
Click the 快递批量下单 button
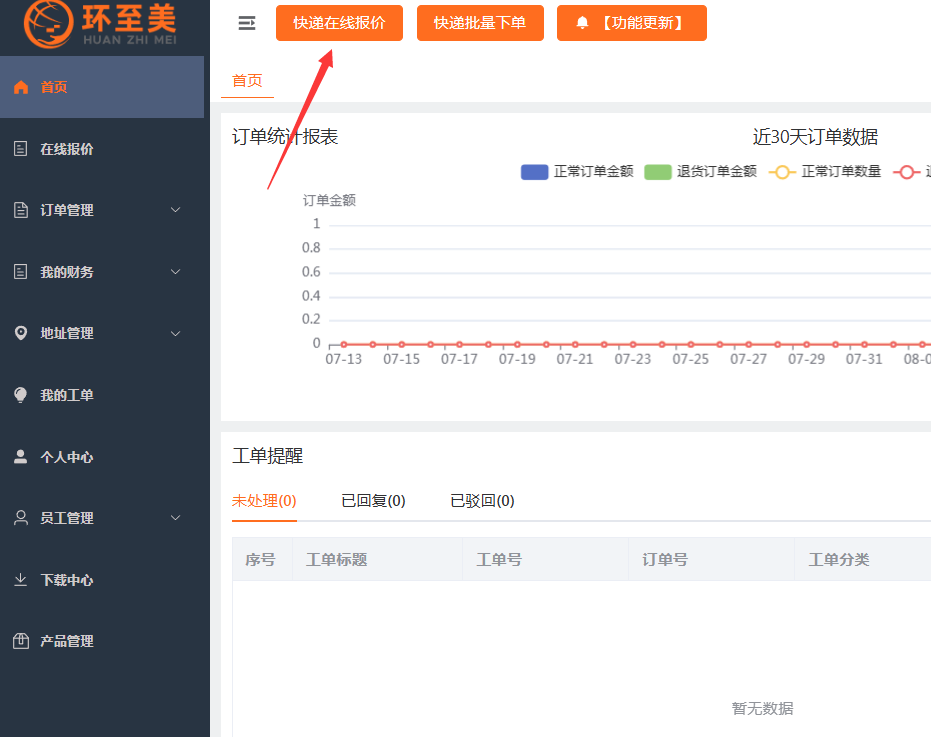click(479, 23)
